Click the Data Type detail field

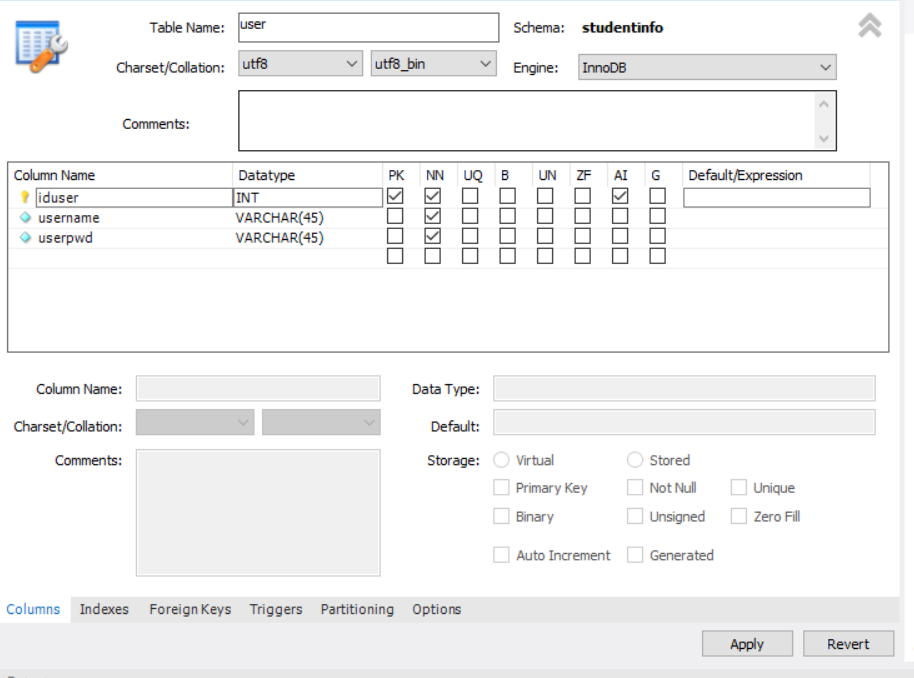[x=684, y=389]
